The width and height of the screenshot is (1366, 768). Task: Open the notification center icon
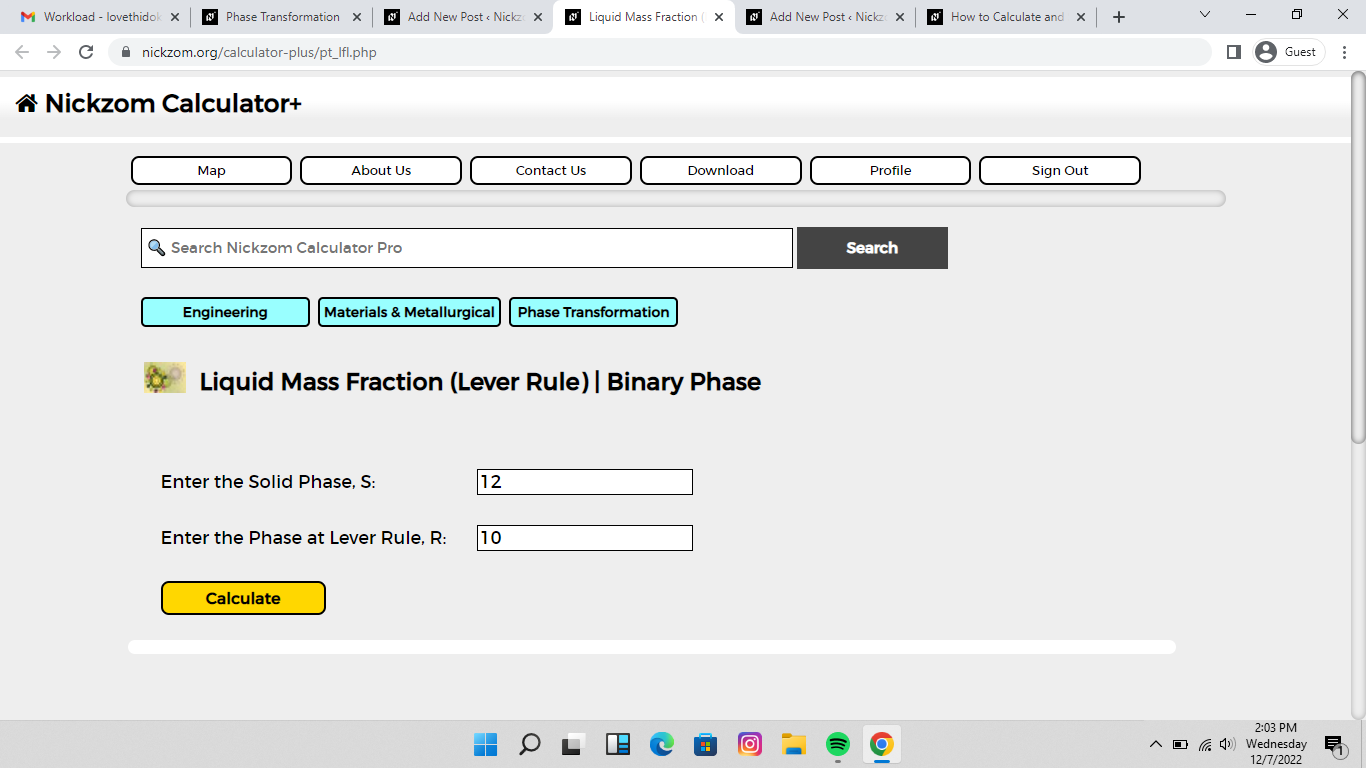(x=1334, y=745)
